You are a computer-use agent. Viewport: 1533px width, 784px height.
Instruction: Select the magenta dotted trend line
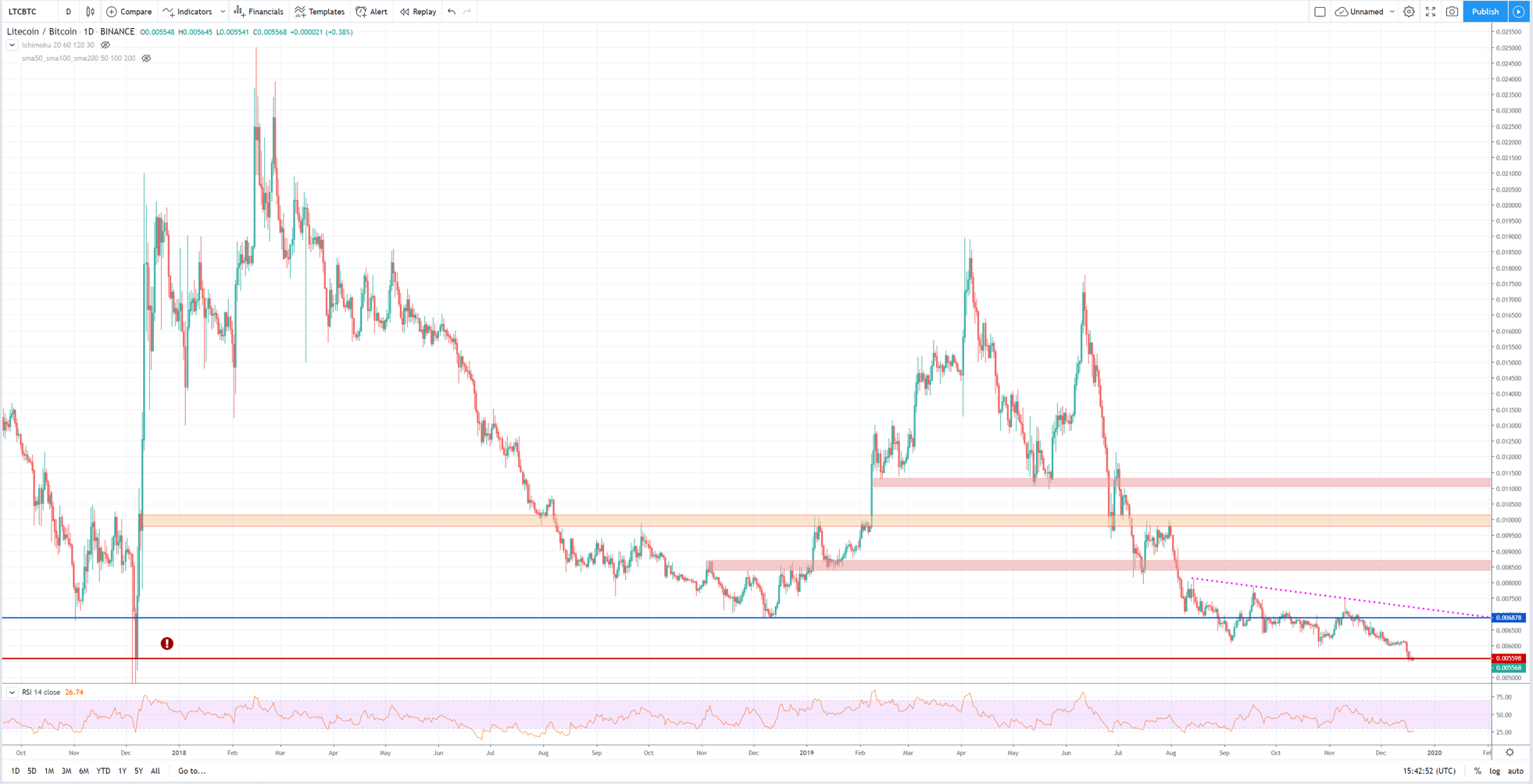[x=1341, y=597]
